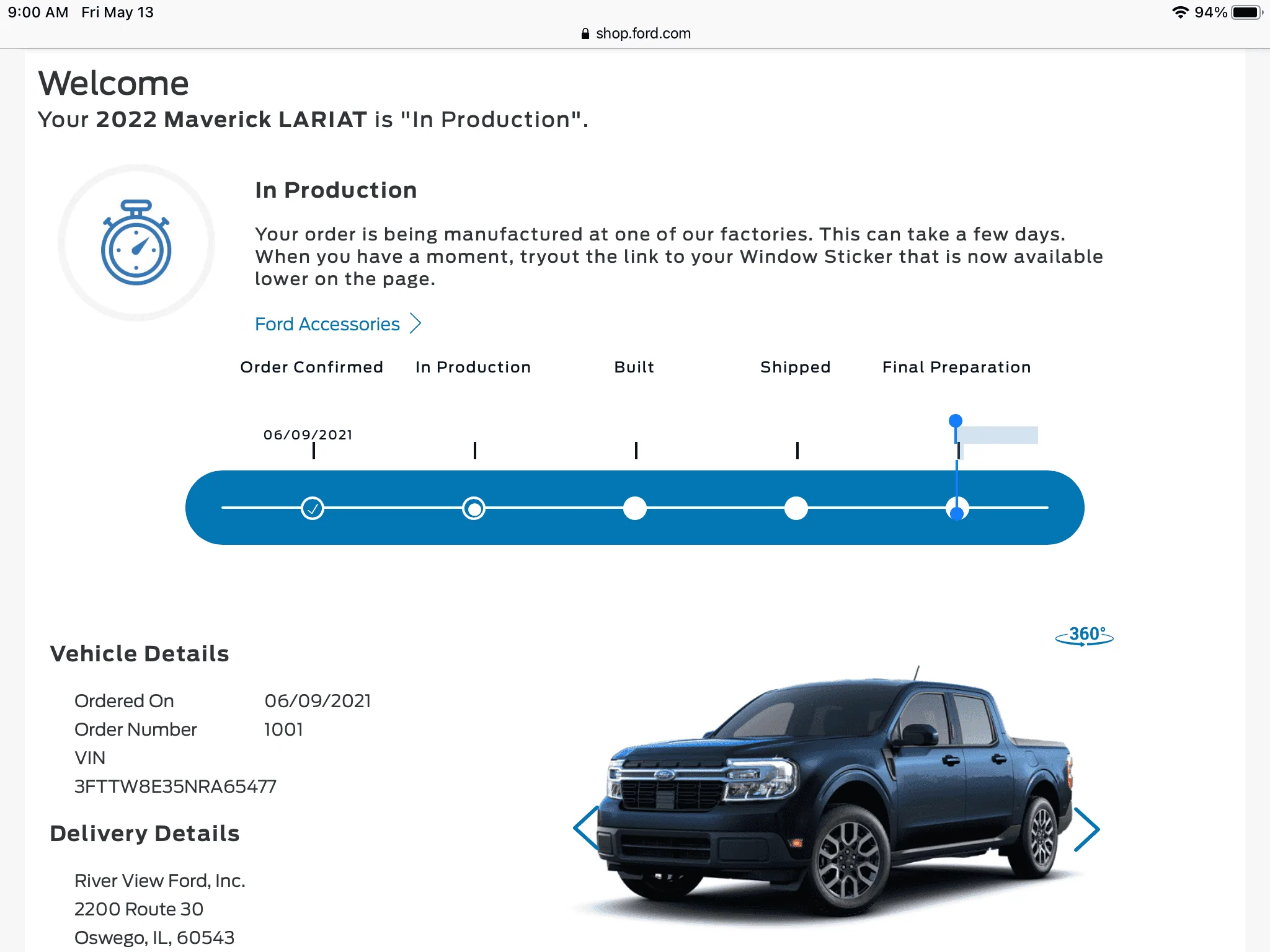Click the order number 1001

click(283, 729)
